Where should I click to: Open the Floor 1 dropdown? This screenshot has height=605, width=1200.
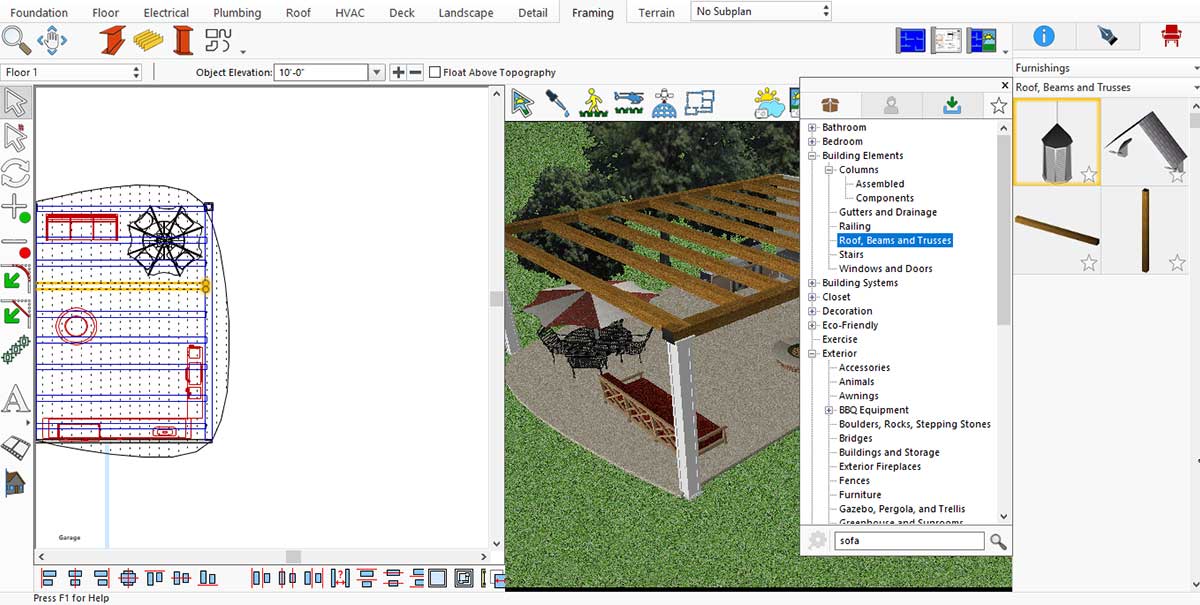70,72
